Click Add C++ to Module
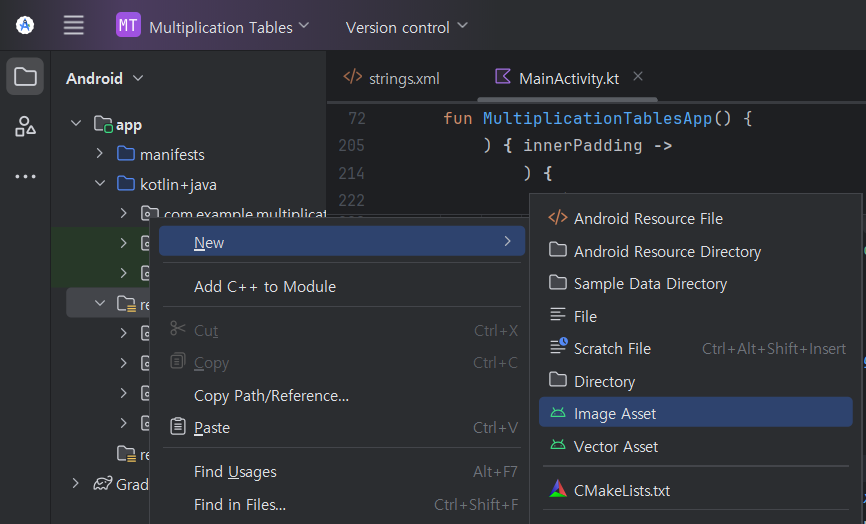Viewport: 866px width, 524px height. 264,287
